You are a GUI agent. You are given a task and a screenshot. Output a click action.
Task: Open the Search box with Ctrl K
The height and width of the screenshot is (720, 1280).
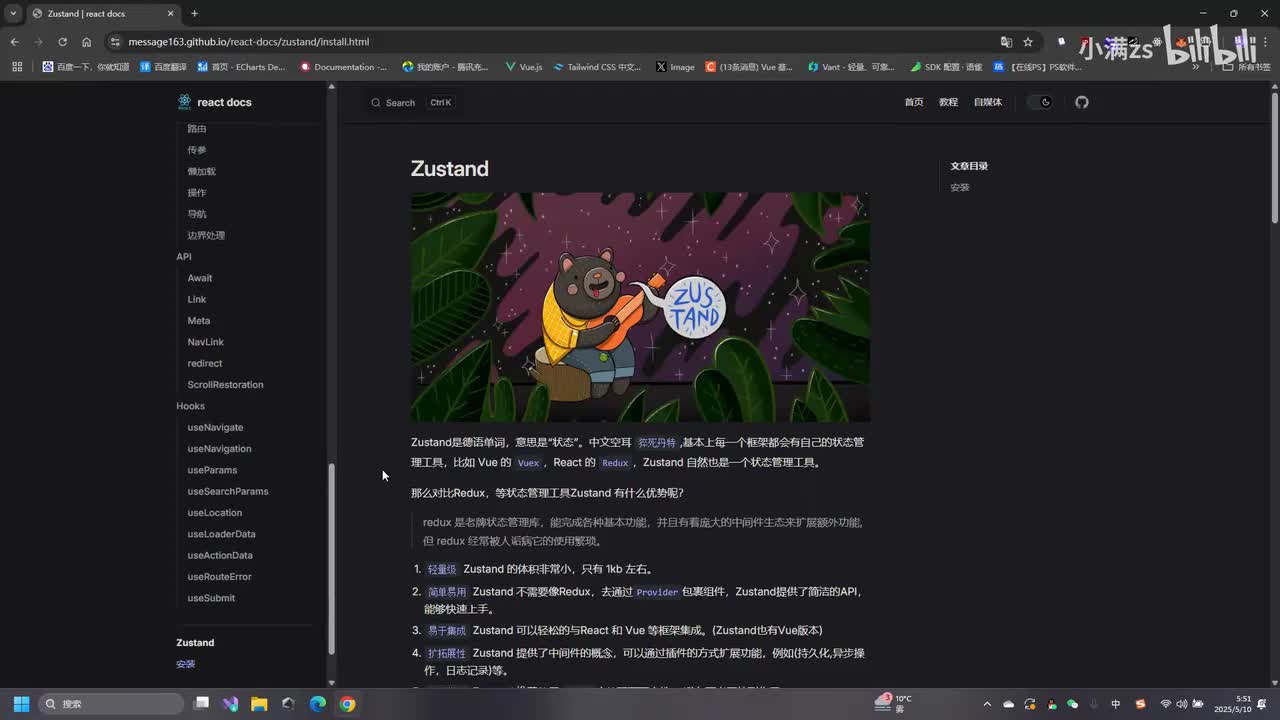(412, 102)
